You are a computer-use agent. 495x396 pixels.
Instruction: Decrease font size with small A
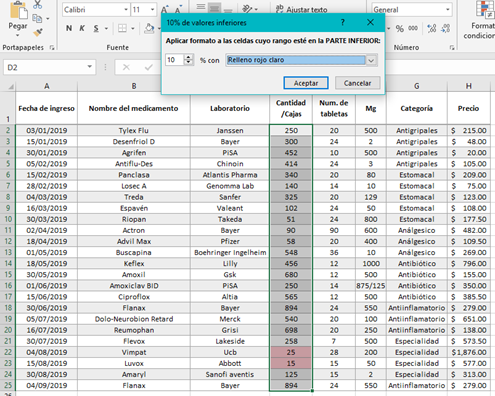tap(178, 10)
